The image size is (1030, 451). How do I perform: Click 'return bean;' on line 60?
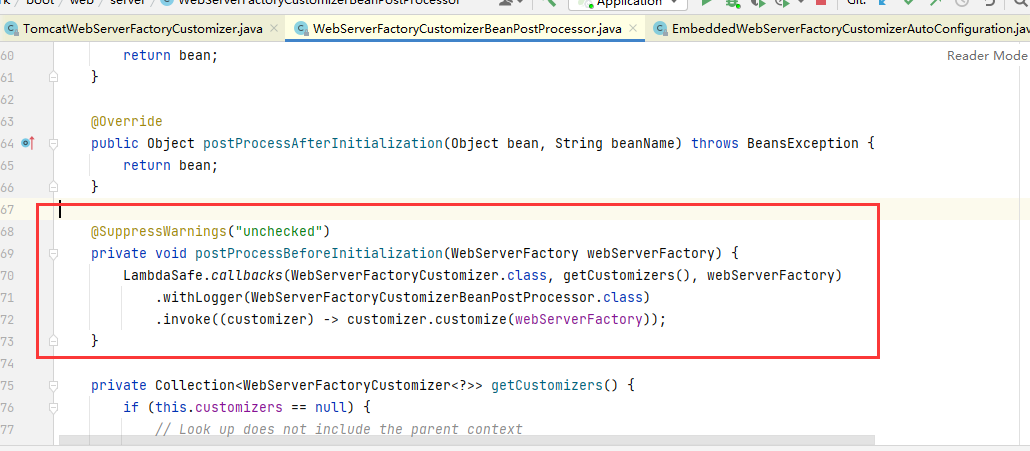[x=170, y=56]
